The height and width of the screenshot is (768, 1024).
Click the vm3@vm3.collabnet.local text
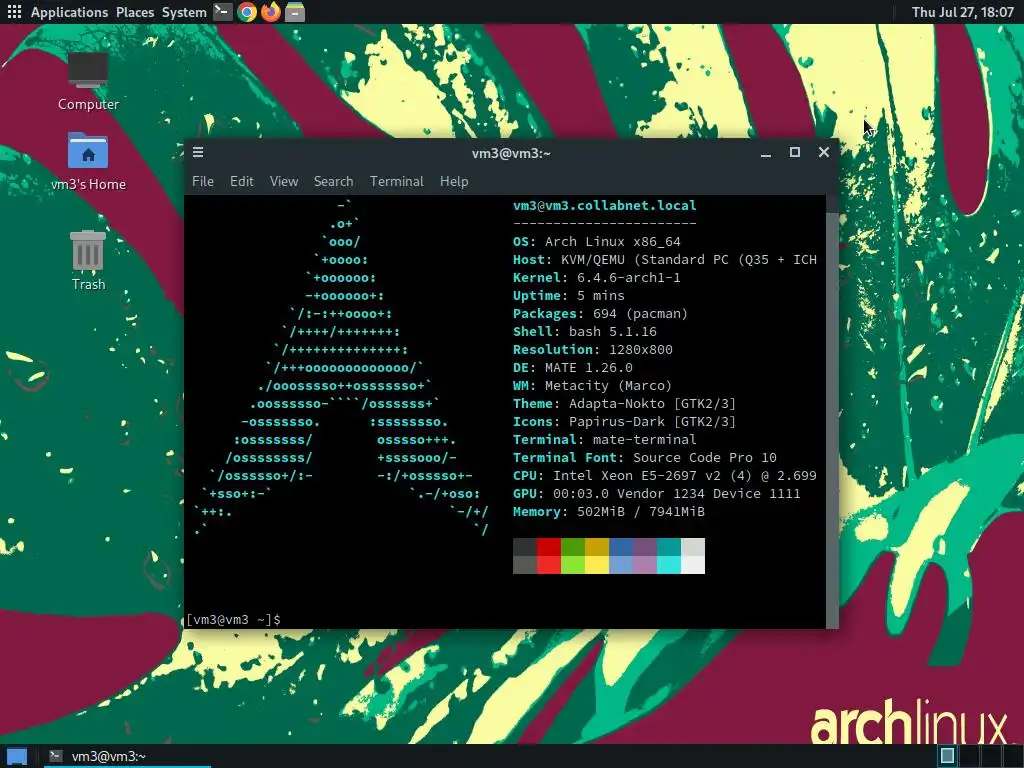(605, 205)
